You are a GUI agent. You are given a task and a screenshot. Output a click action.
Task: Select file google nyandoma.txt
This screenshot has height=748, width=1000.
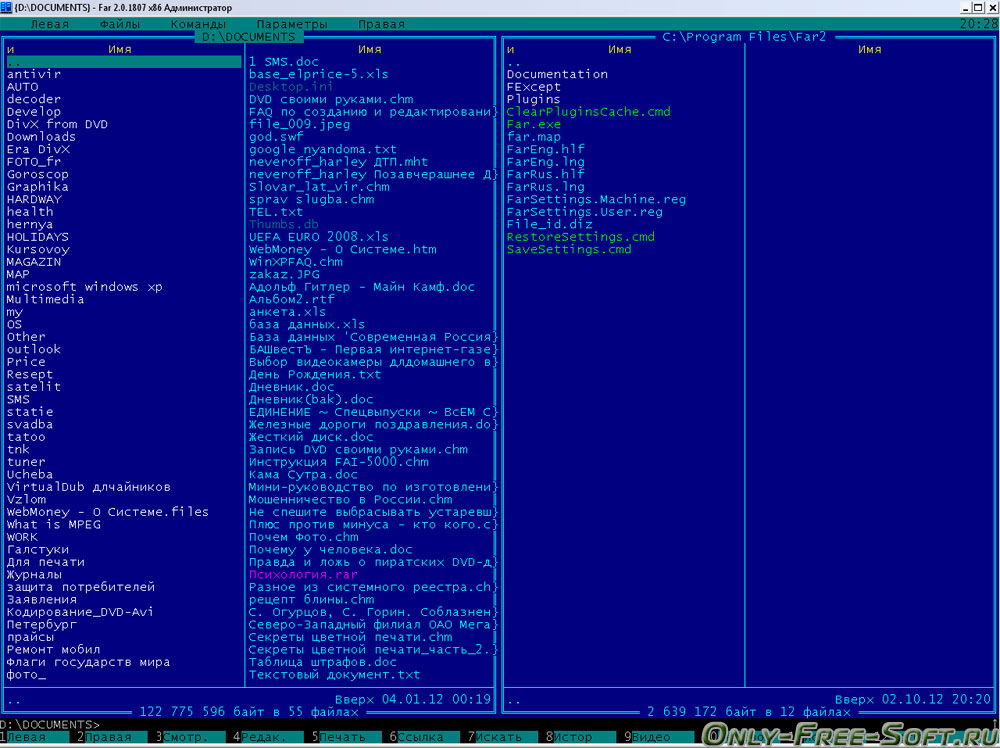323,149
